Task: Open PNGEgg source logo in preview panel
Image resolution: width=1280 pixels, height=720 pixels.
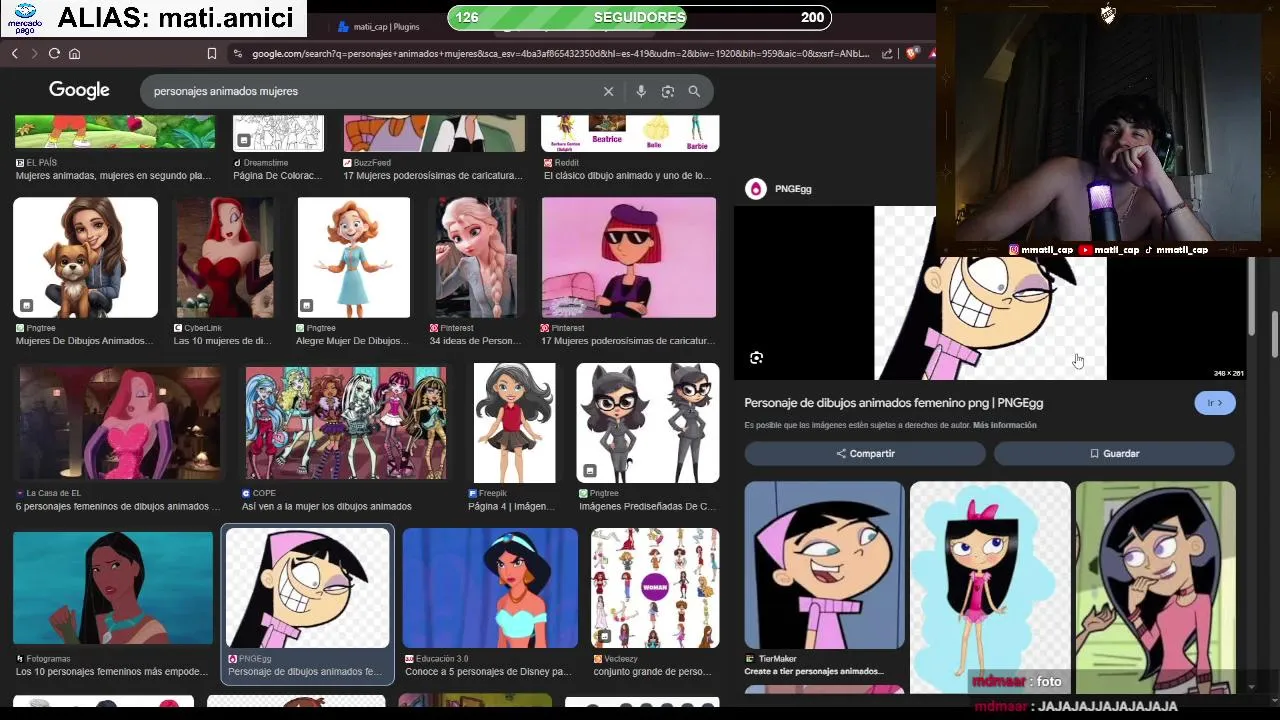Action: pos(756,189)
